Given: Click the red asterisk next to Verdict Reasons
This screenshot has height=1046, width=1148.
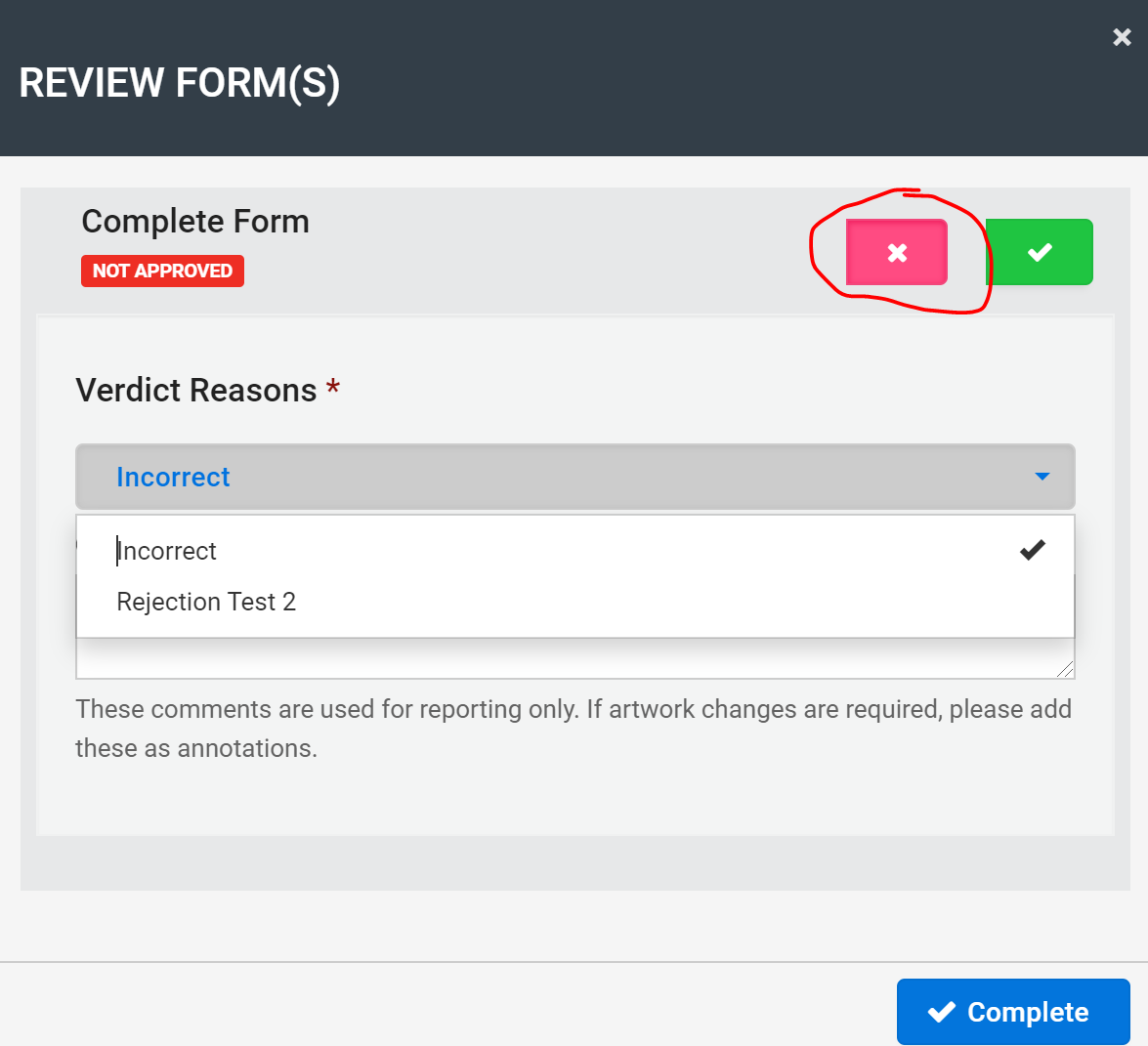Looking at the screenshot, I should 331,389.
